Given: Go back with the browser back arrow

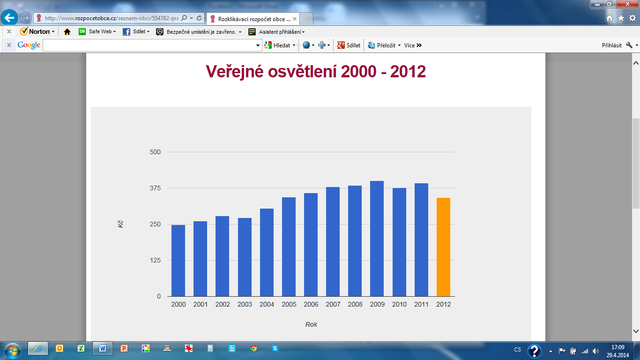Looking at the screenshot, I should (x=9, y=18).
